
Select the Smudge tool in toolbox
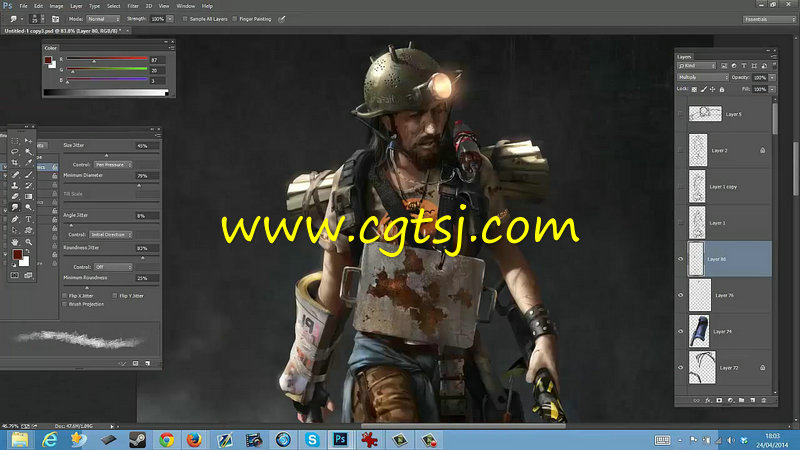point(15,208)
